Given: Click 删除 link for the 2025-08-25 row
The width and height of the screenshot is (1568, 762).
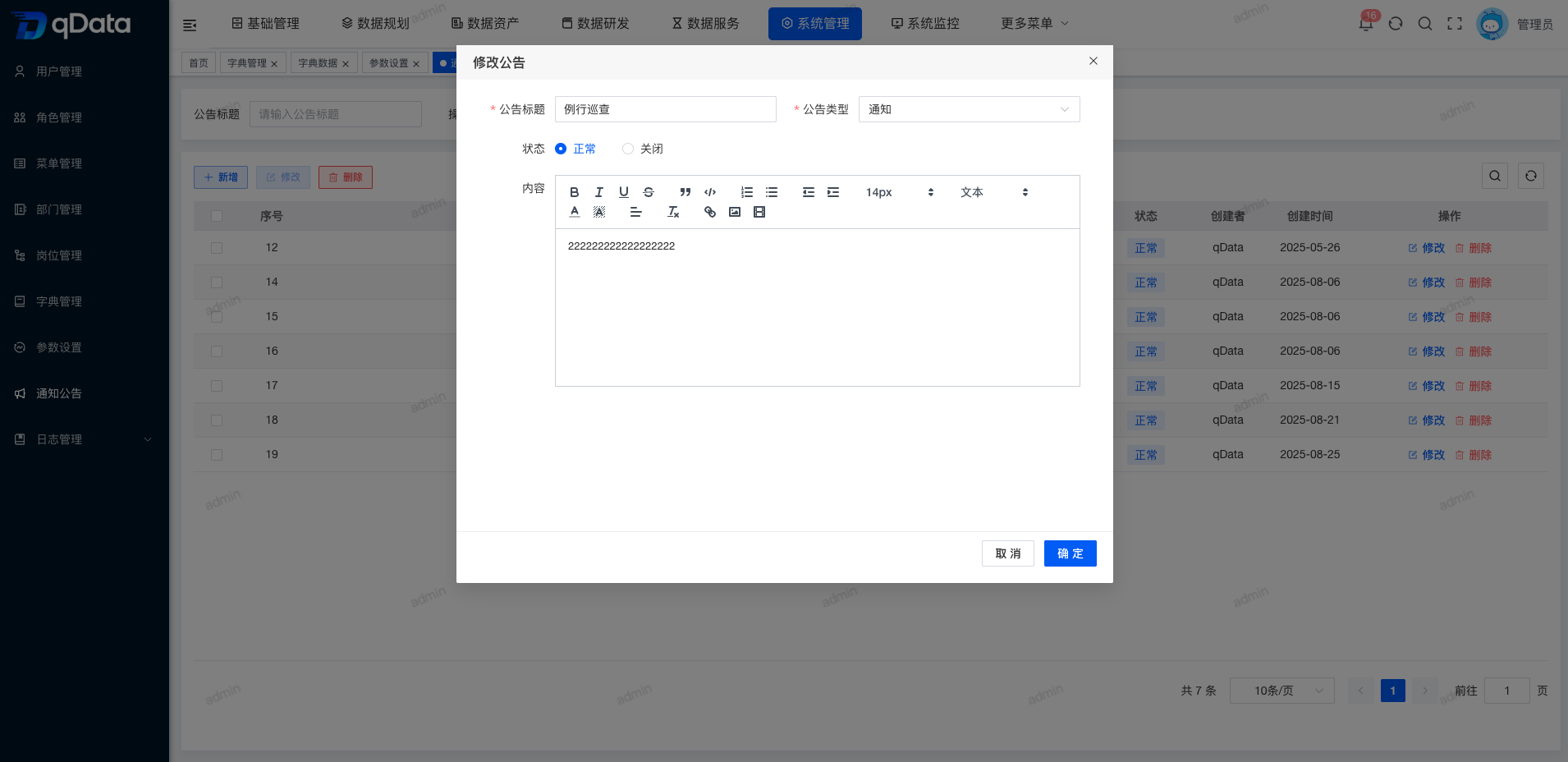Looking at the screenshot, I should point(1474,455).
